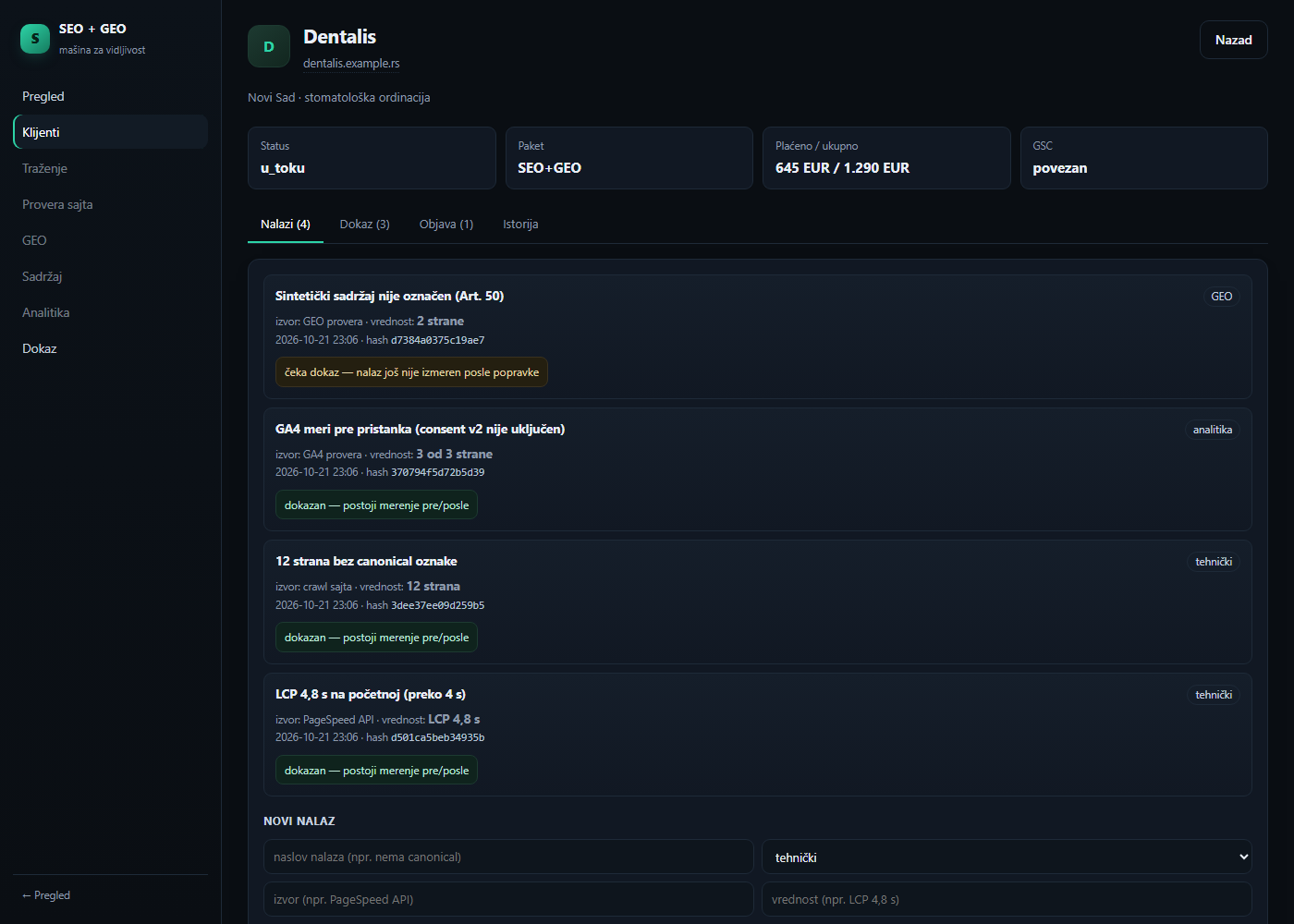Image resolution: width=1294 pixels, height=924 pixels.
Task: Click 'dokazan' badge under LCP finding
Action: click(x=376, y=771)
